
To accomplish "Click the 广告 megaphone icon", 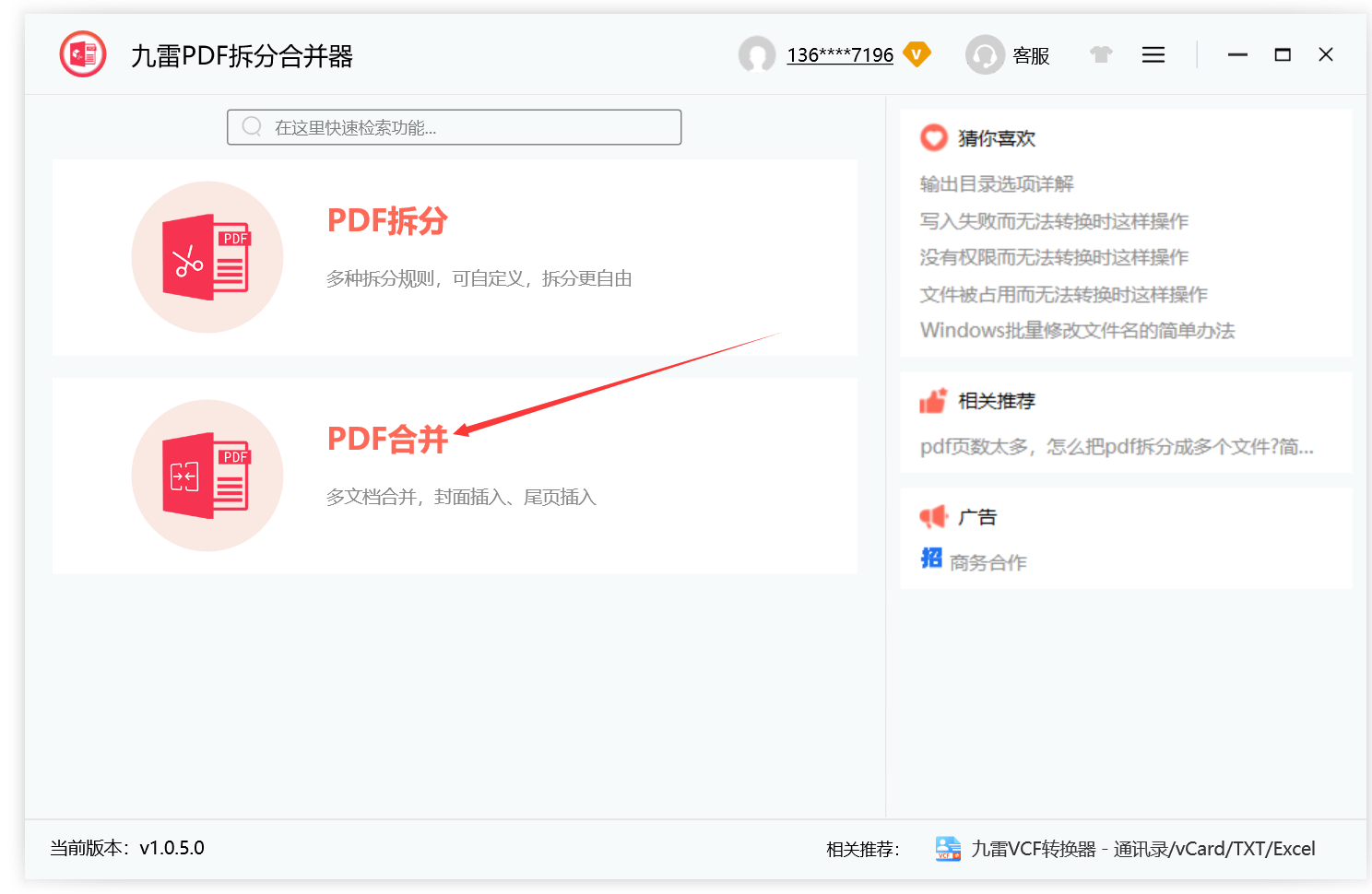I will [x=933, y=517].
